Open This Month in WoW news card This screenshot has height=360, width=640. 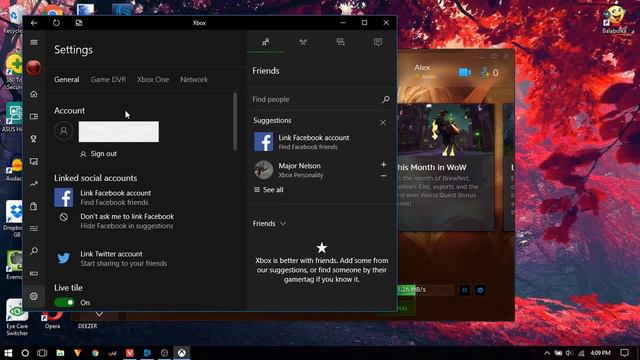[x=445, y=167]
